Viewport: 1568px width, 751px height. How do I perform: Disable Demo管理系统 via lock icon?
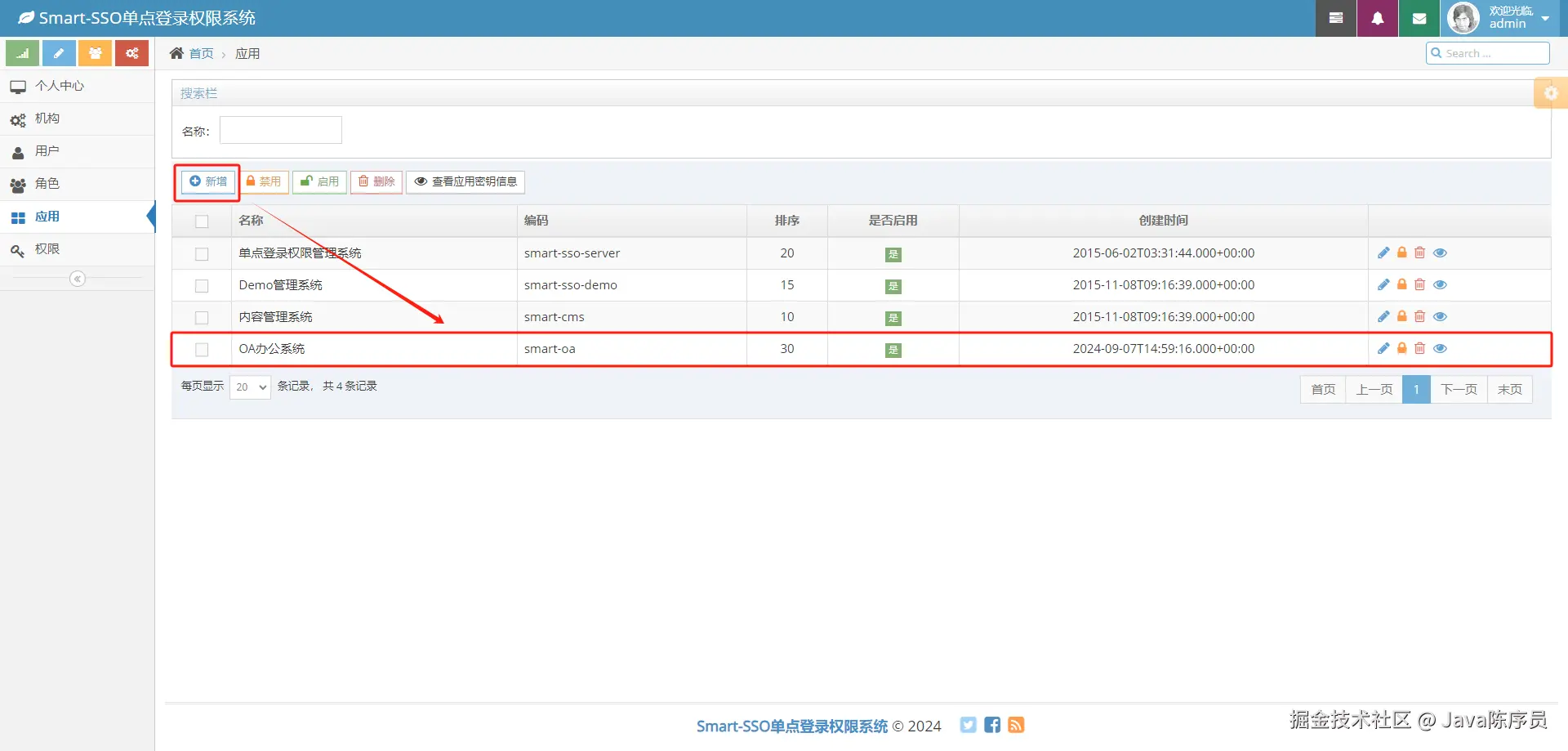[1402, 284]
